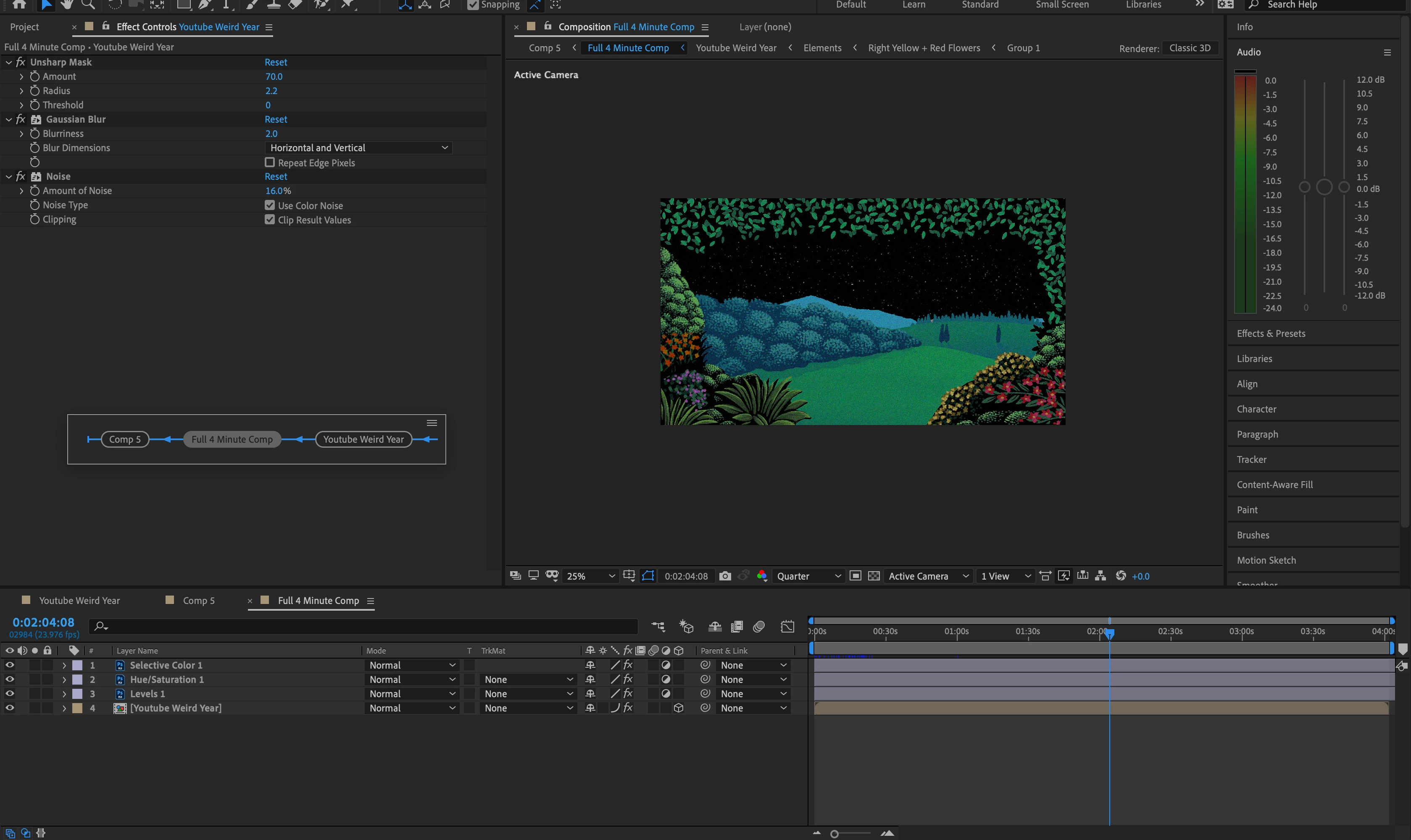Toggle the transparency grid icon

click(x=874, y=576)
